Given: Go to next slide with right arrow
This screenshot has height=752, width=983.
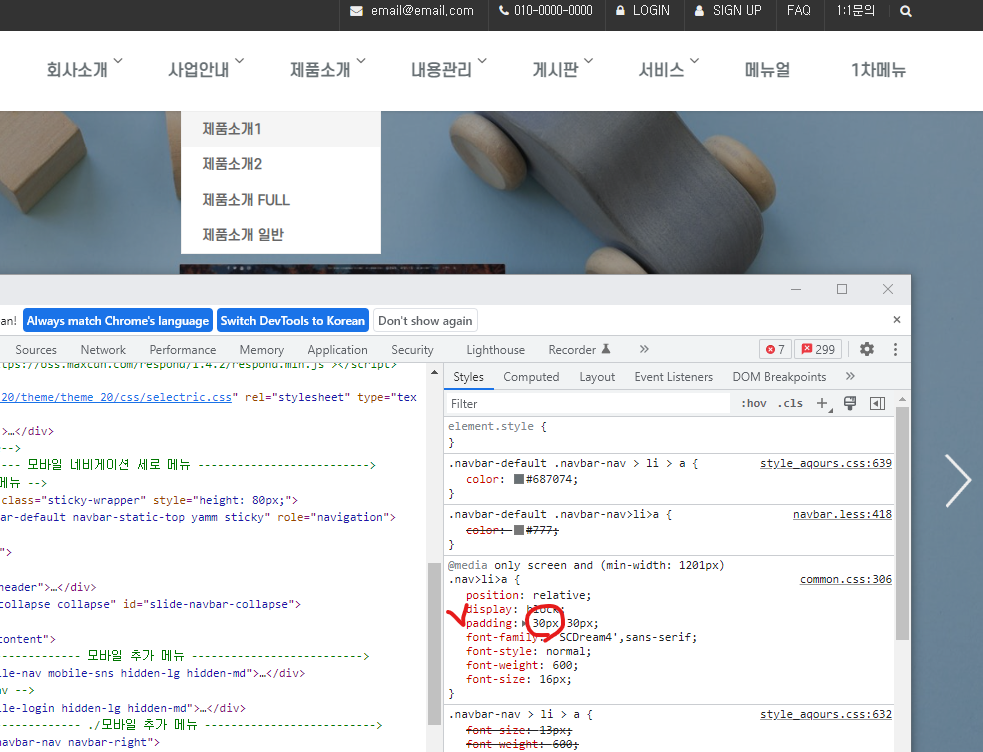Looking at the screenshot, I should [x=957, y=481].
